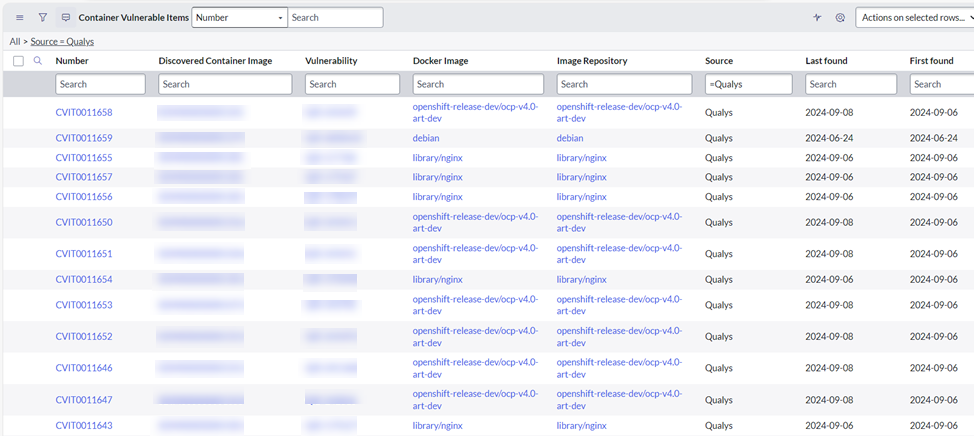This screenshot has height=436, width=974.
Task: Open the personalize list gear icon
Action: pyautogui.click(x=840, y=18)
